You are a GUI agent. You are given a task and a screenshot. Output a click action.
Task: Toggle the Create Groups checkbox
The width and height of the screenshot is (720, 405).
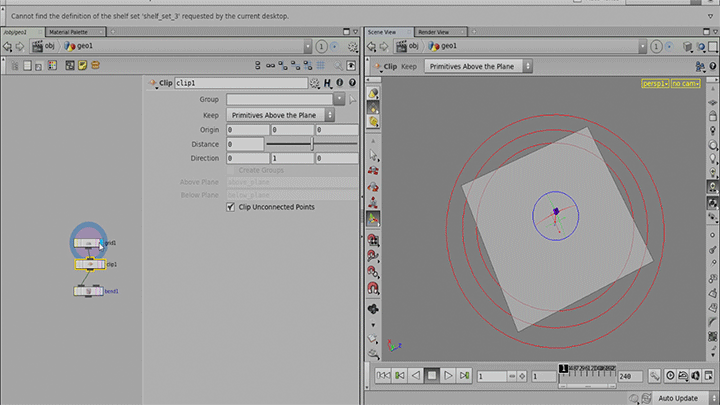(x=231, y=170)
